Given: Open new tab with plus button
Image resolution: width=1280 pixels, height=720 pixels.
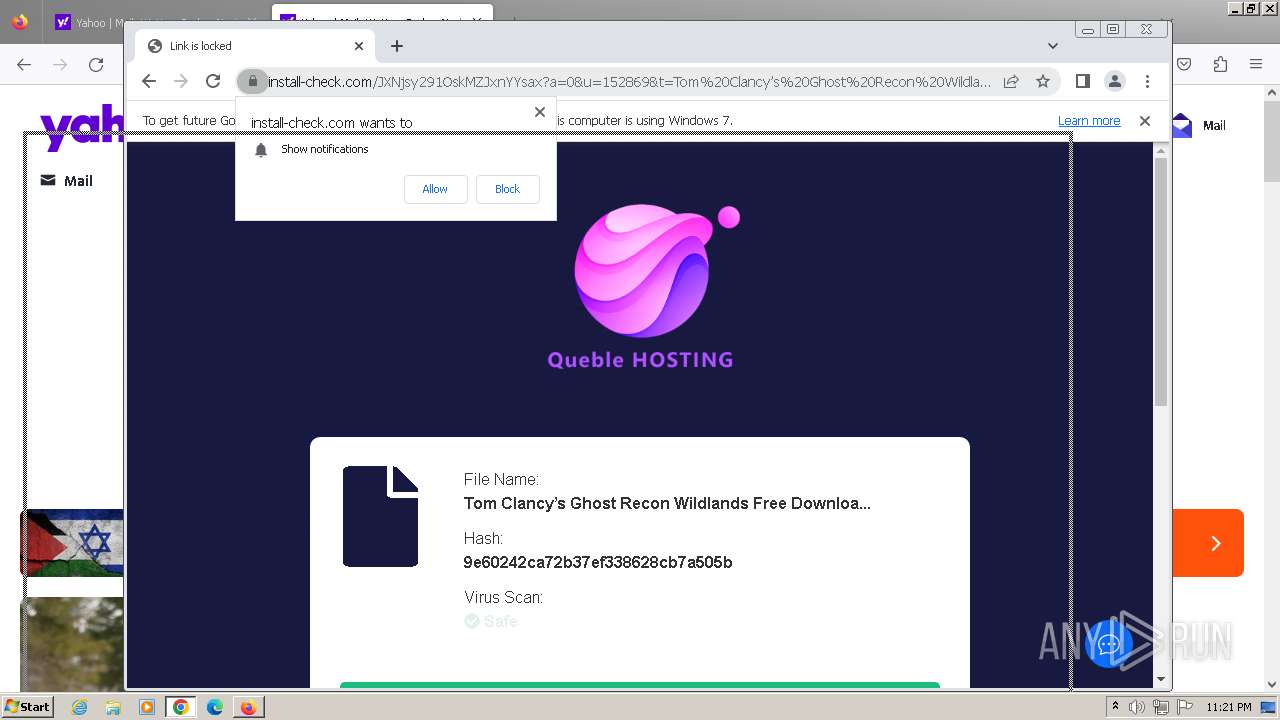Looking at the screenshot, I should pyautogui.click(x=397, y=46).
